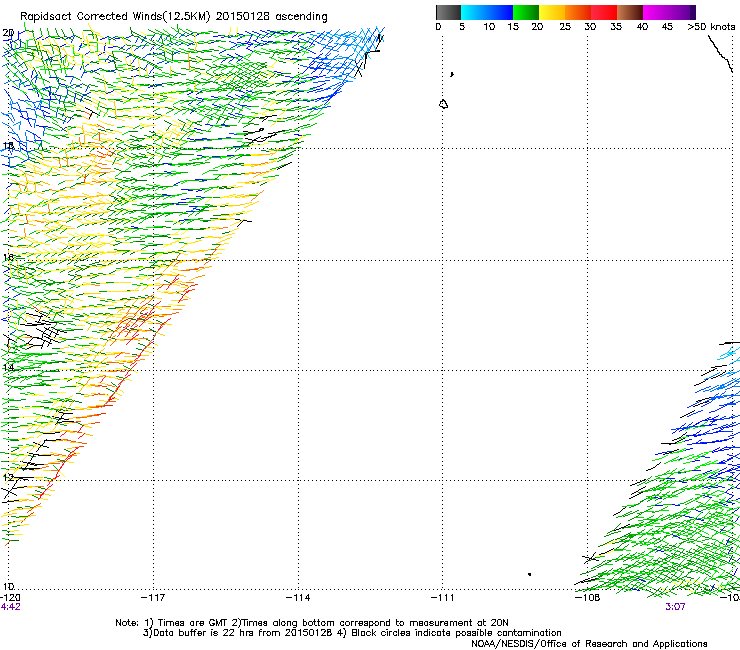Click the '-114' longitude axis label
Screen dimensions: 740x650
(298, 598)
